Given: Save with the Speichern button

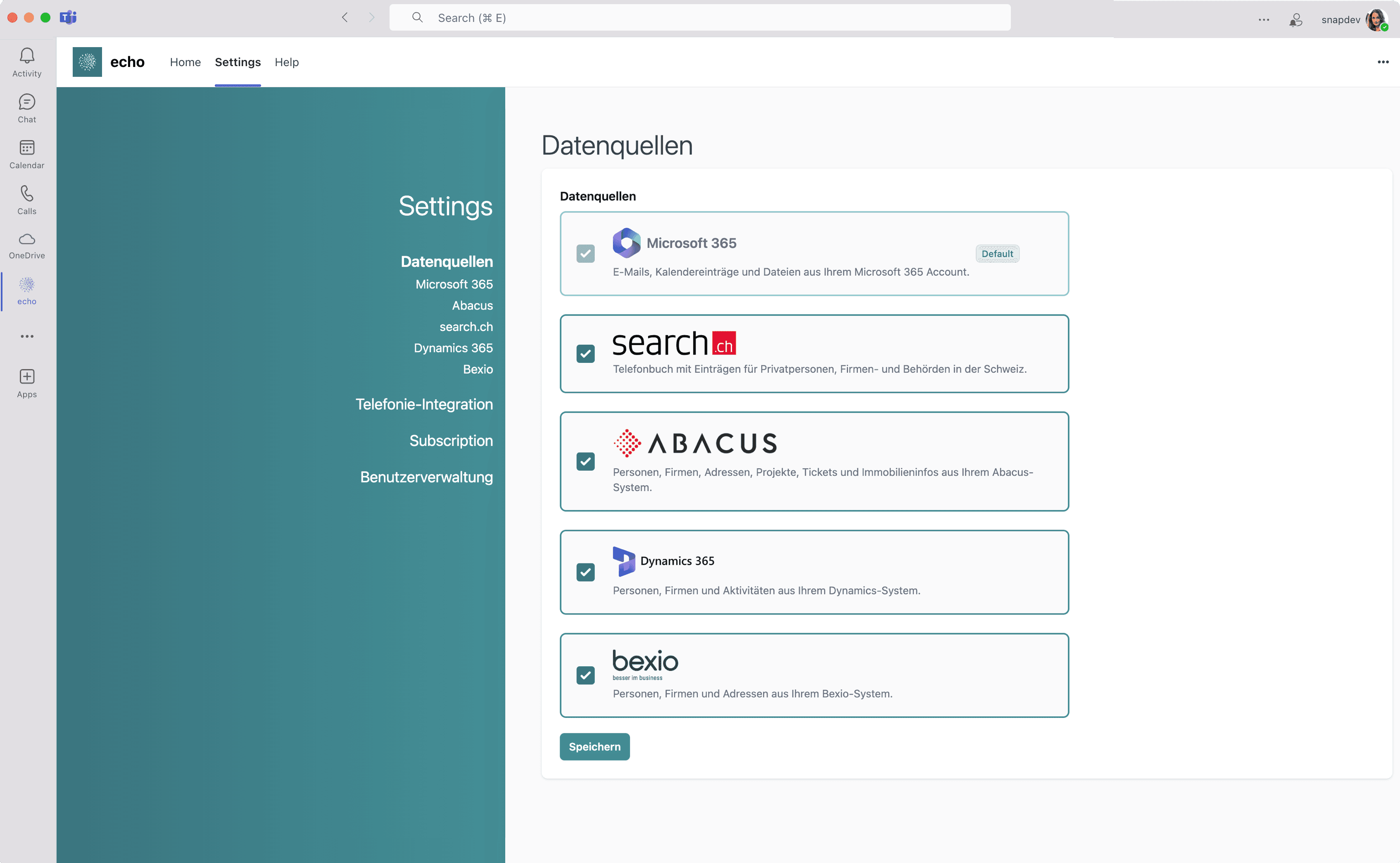Looking at the screenshot, I should pyautogui.click(x=594, y=746).
